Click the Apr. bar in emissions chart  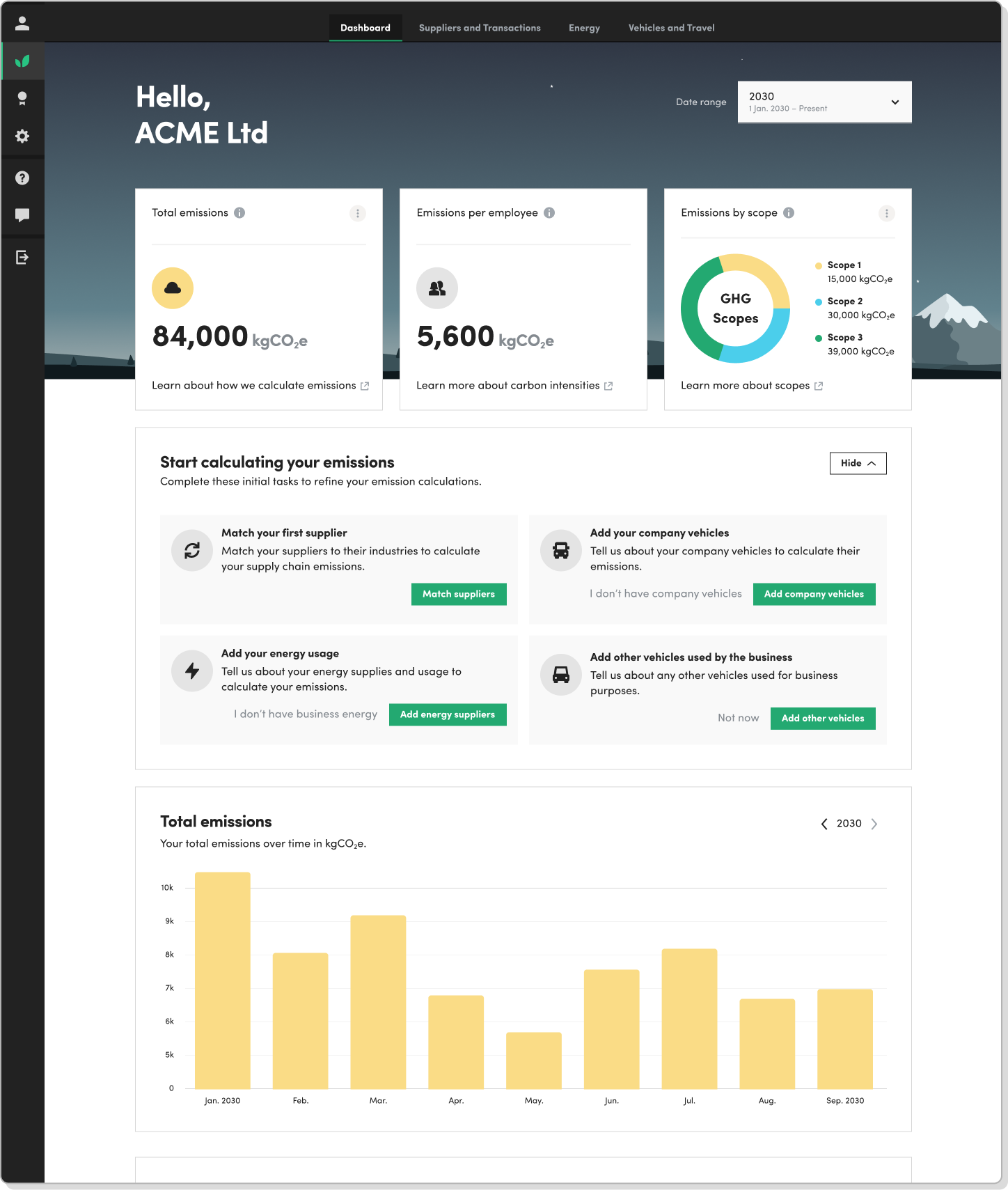456,1042
